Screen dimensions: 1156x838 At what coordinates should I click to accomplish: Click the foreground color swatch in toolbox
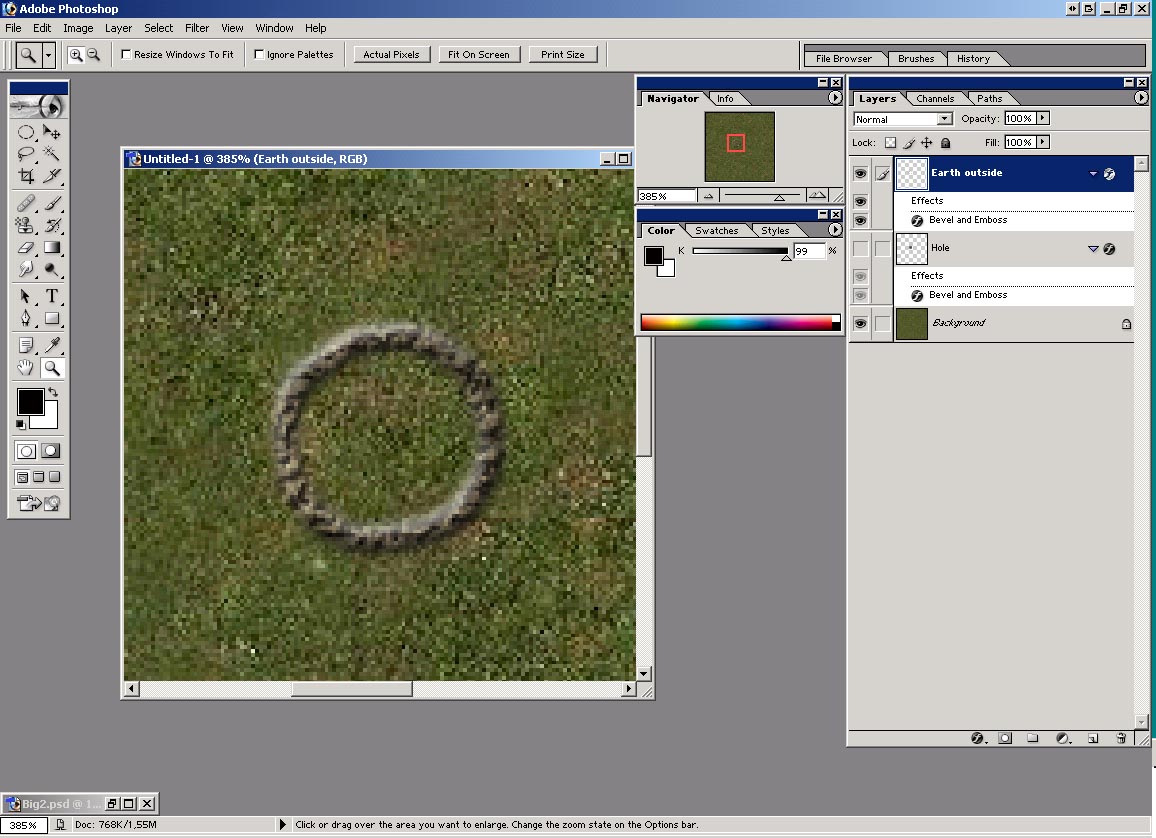(30, 402)
